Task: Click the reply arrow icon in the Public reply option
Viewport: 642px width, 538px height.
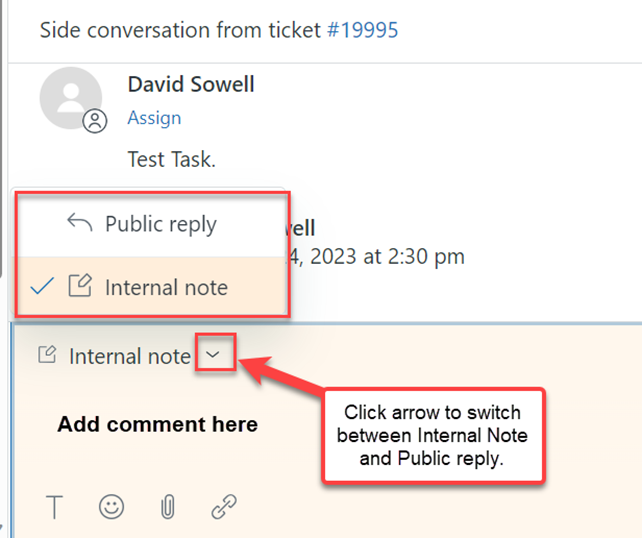Action: pos(80,223)
